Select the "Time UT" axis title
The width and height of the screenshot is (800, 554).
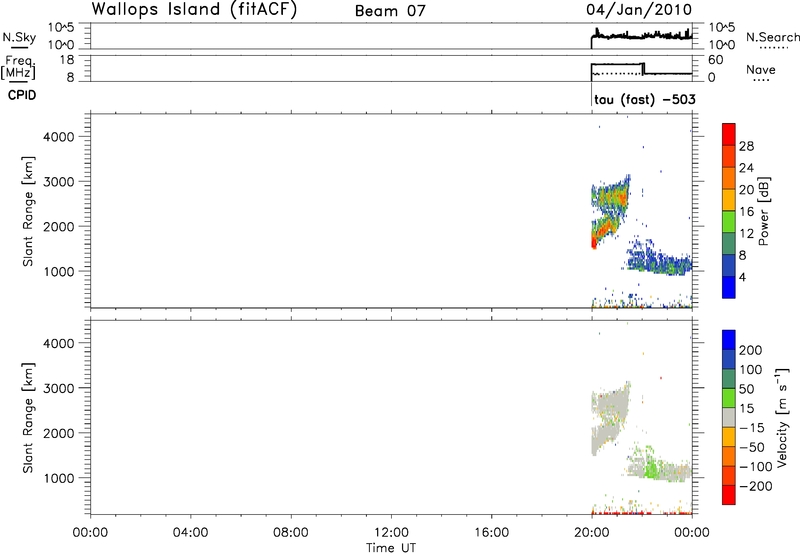coord(391,547)
